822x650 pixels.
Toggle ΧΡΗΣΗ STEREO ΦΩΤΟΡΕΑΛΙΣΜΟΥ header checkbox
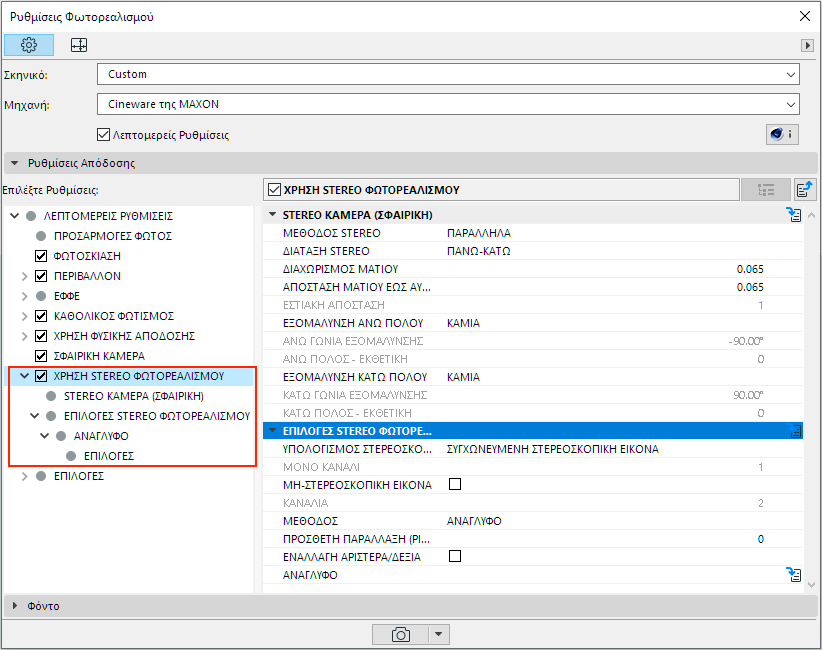click(274, 189)
